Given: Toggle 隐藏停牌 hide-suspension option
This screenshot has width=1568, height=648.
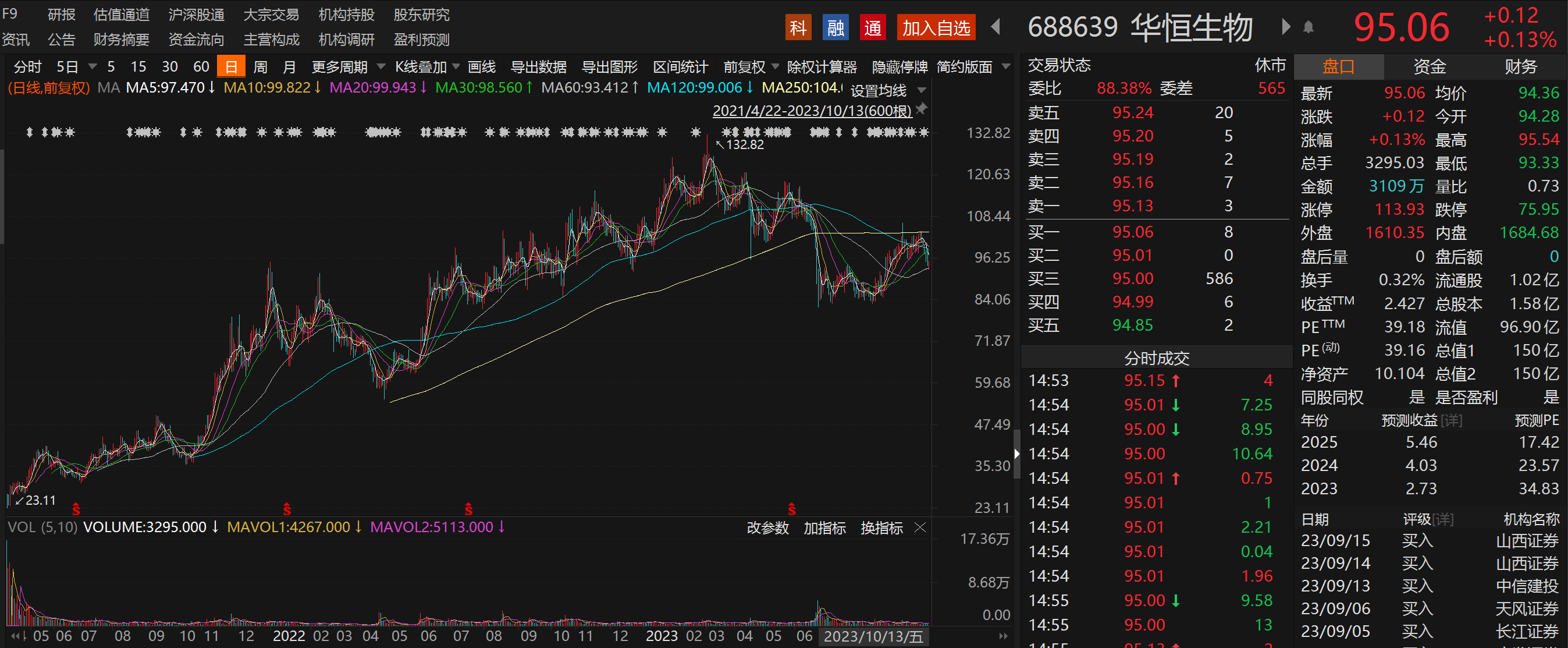Looking at the screenshot, I should pos(899,66).
